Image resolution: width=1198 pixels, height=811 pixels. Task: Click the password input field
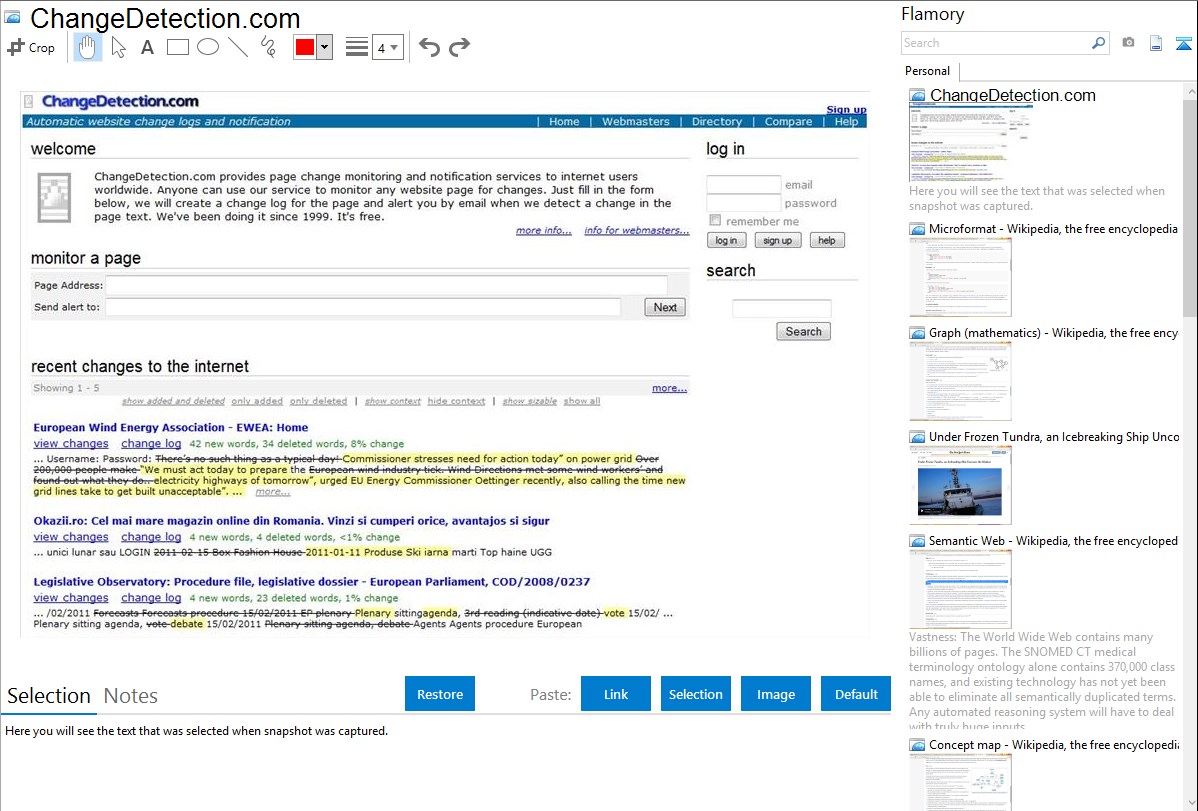pyautogui.click(x=743, y=203)
